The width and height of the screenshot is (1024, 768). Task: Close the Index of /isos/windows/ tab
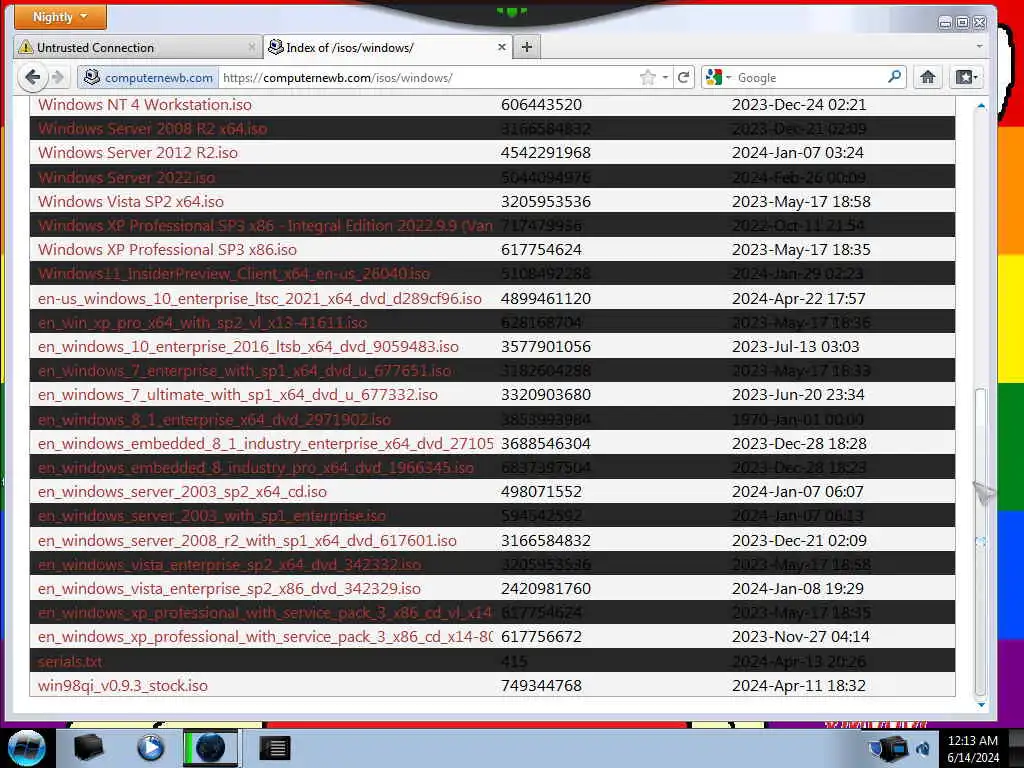pyautogui.click(x=502, y=47)
